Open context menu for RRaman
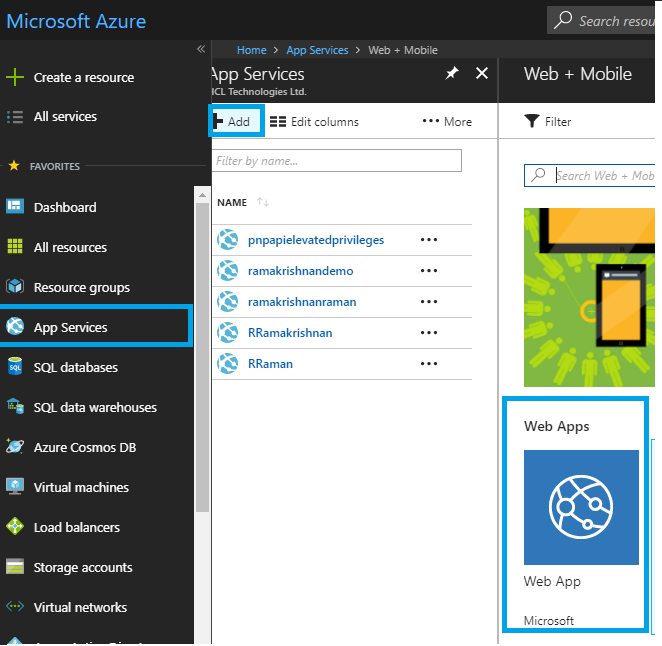This screenshot has width=662, height=646. pyautogui.click(x=429, y=364)
